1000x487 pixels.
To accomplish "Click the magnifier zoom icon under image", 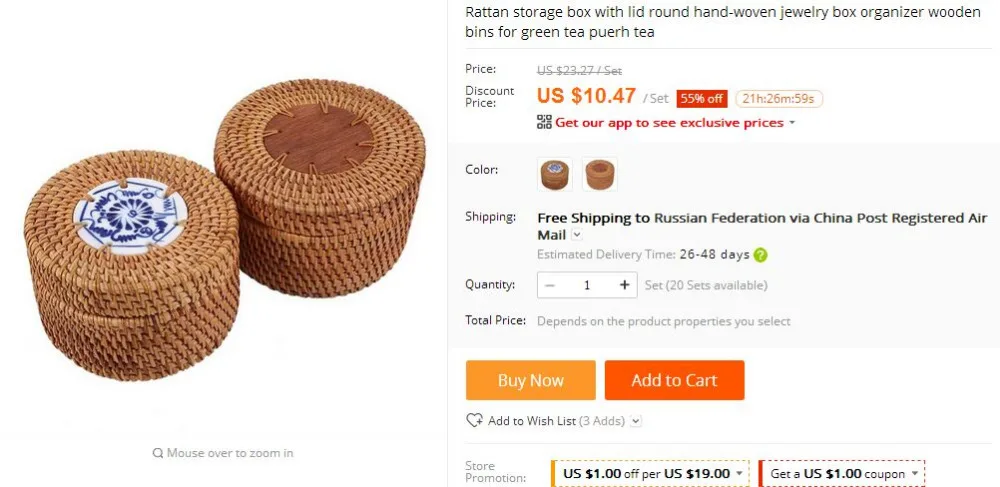I will pyautogui.click(x=158, y=453).
